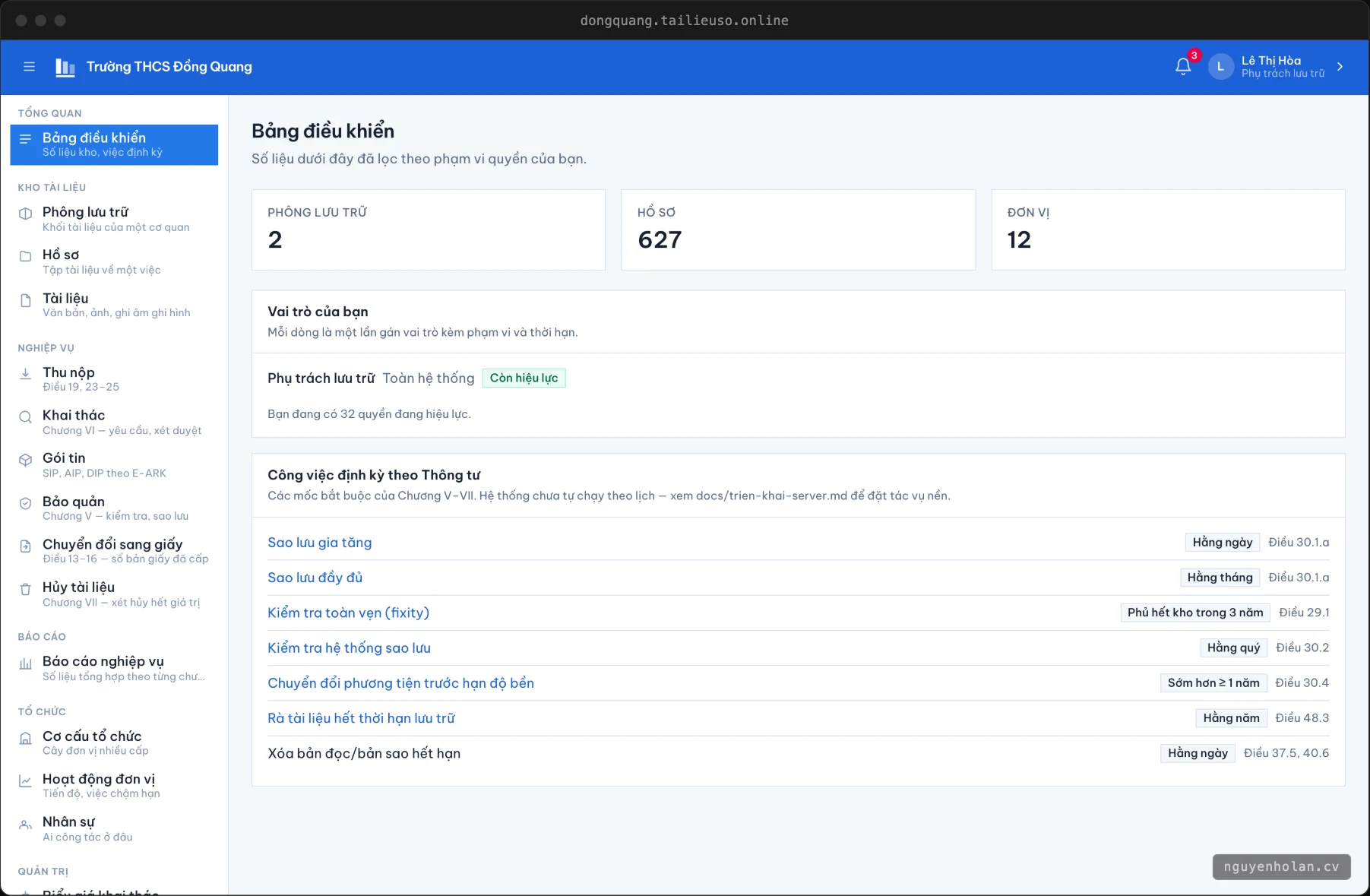The image size is (1370, 896).
Task: Click the Trường THCS Đồng Quang title
Action: [x=169, y=67]
